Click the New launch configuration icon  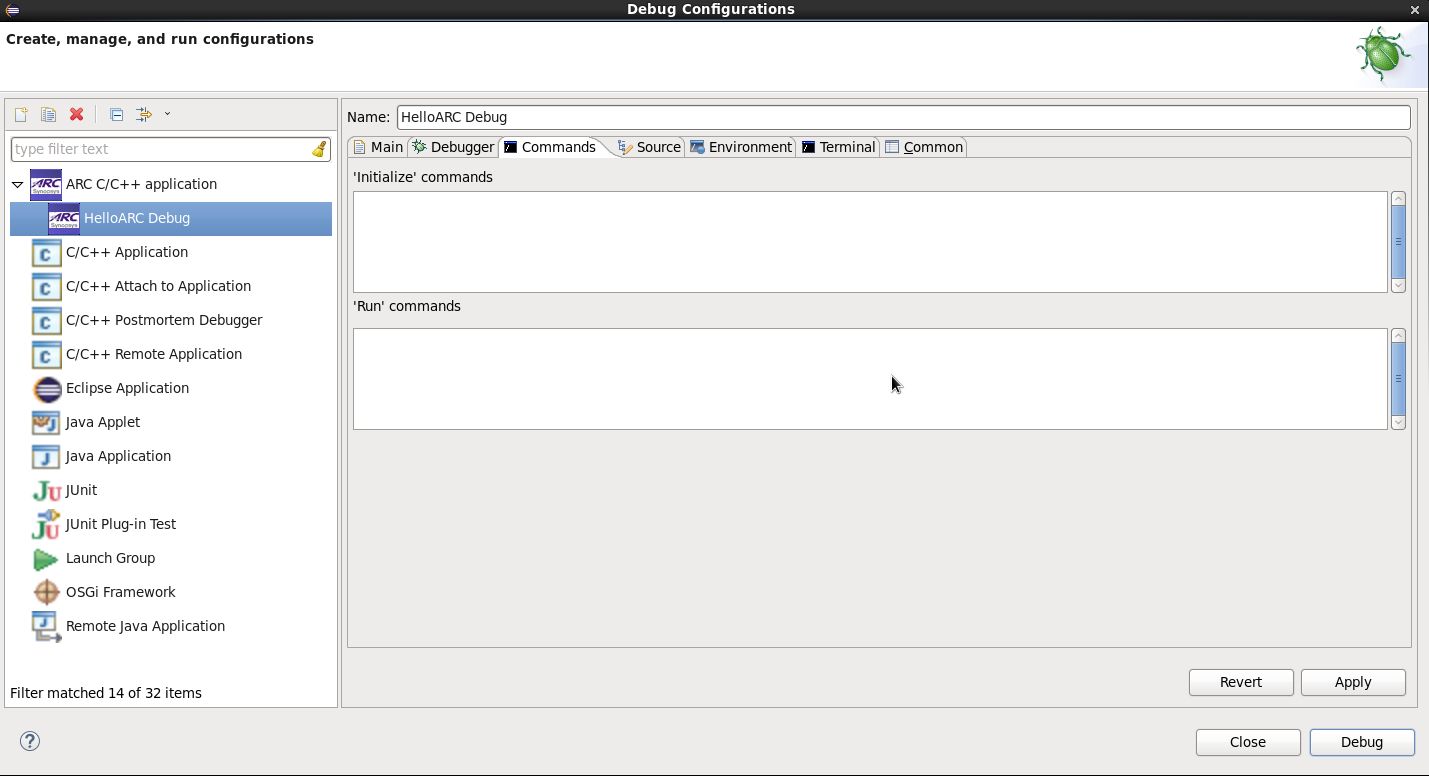(x=20, y=115)
